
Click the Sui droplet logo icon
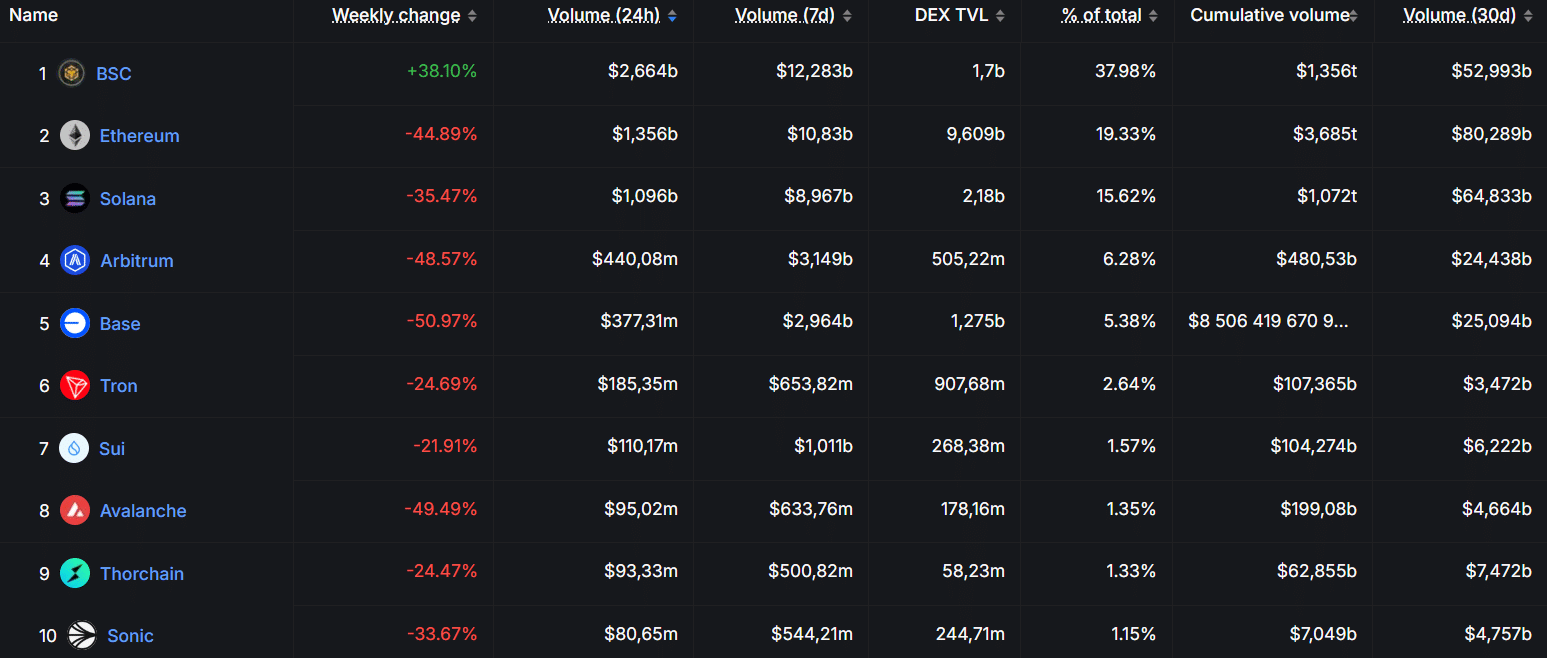pos(74,448)
